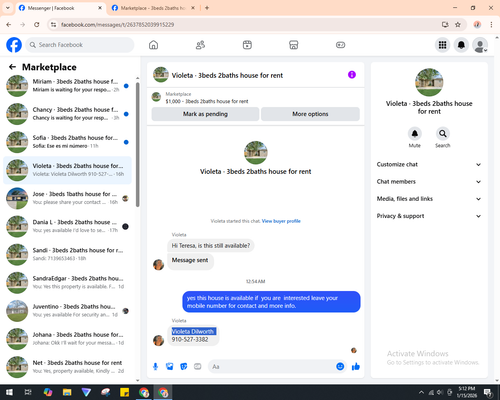Switch to Messenger | Facebook tab

click(x=61, y=8)
